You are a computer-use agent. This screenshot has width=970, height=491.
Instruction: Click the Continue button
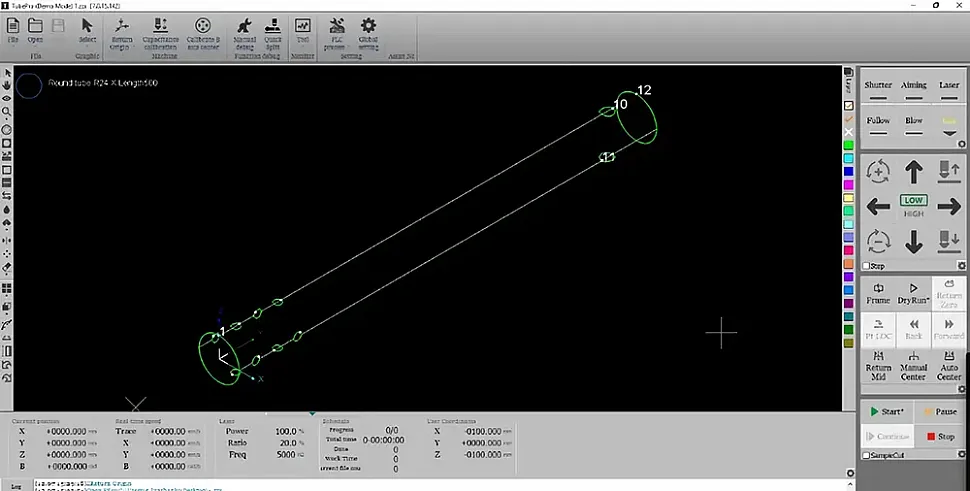(886, 437)
